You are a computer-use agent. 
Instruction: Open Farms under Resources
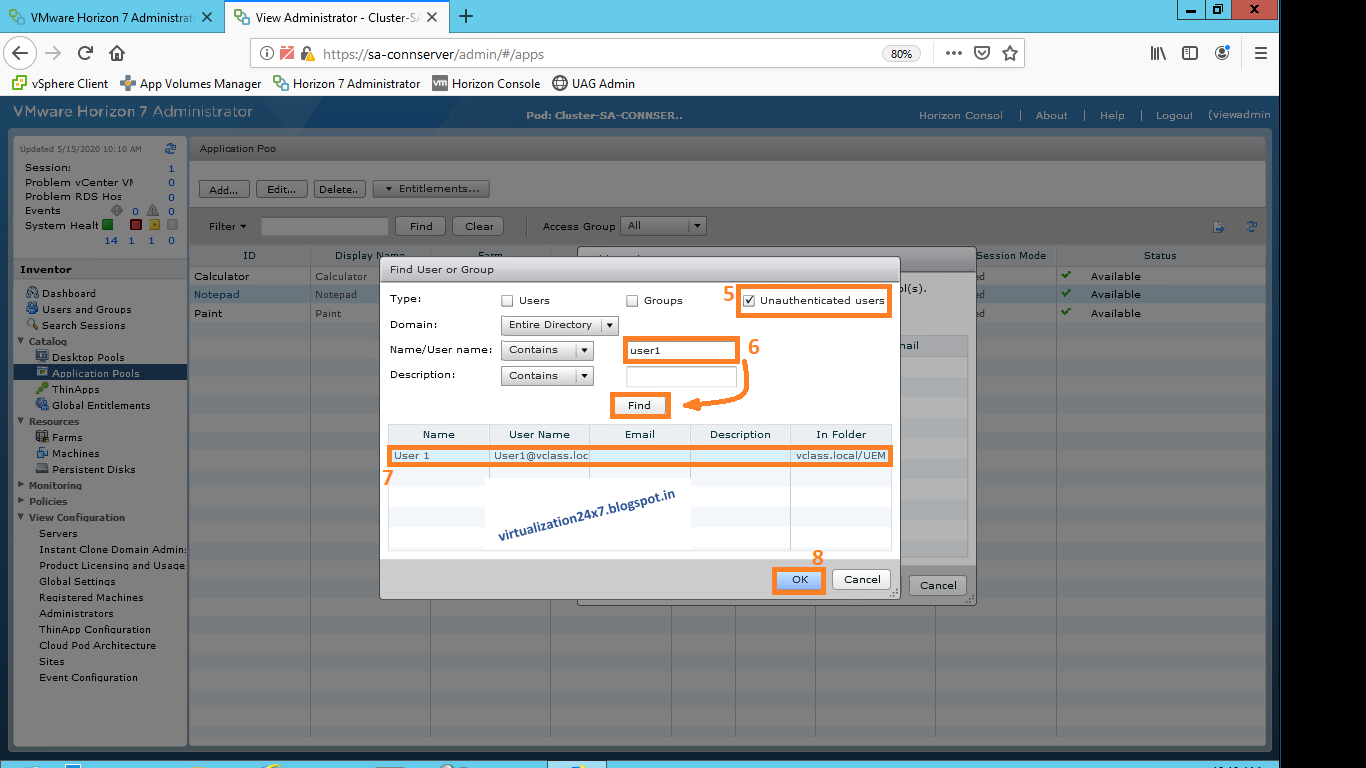coord(67,437)
